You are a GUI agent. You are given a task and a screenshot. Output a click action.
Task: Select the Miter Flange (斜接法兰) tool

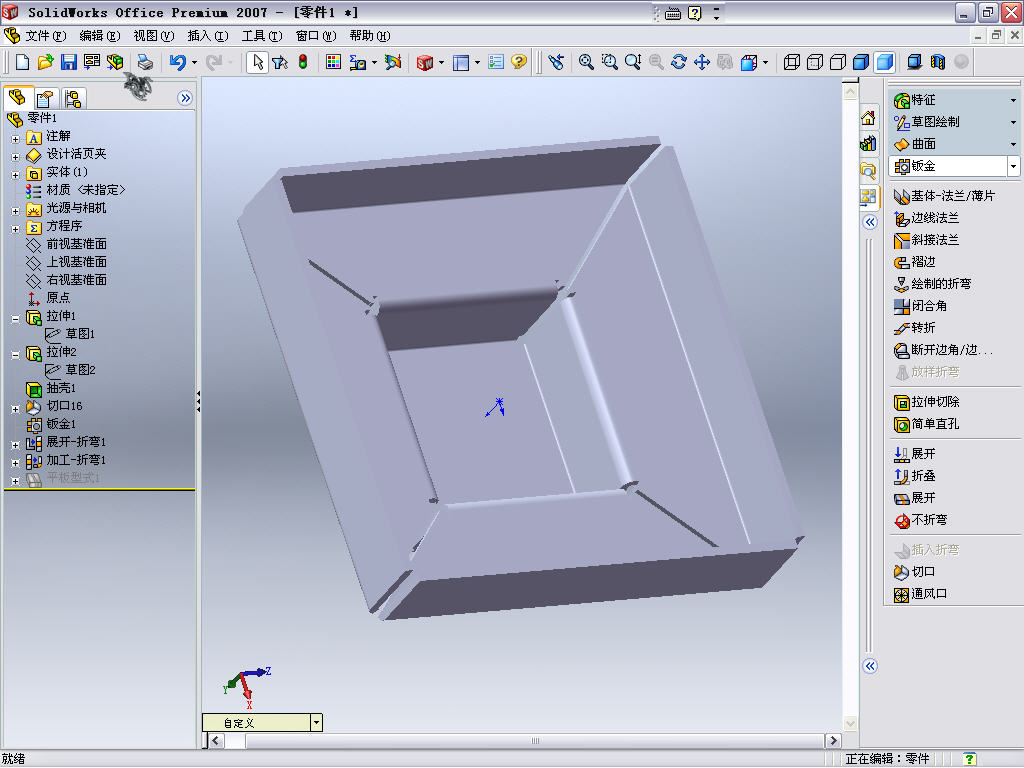click(926, 240)
